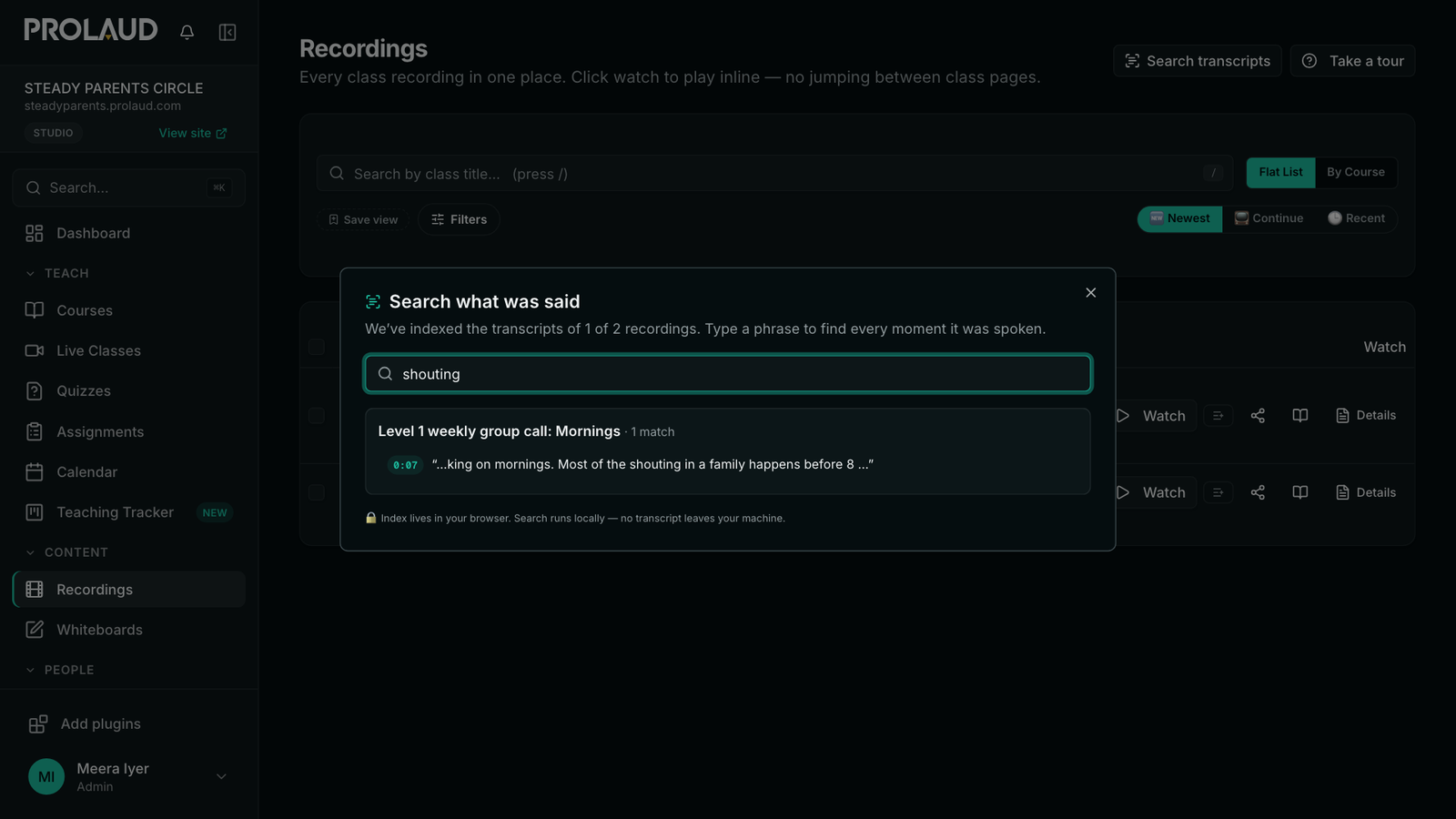This screenshot has width=1456, height=819.
Task: Select the first recording row checkbox
Action: (317, 415)
